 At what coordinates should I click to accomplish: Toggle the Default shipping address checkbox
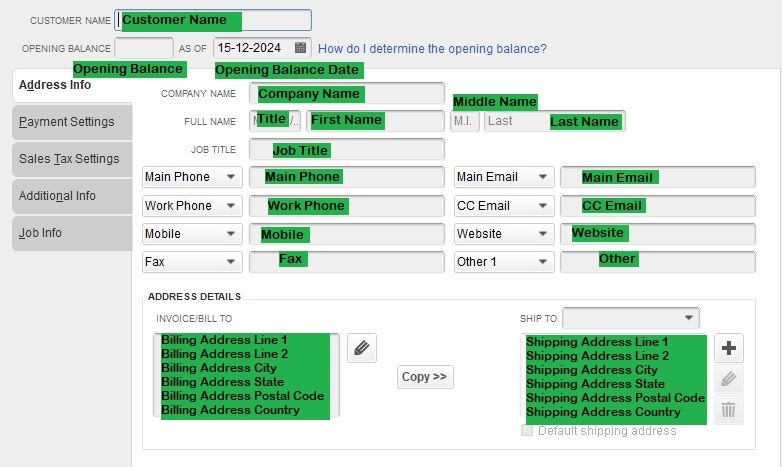[x=527, y=430]
